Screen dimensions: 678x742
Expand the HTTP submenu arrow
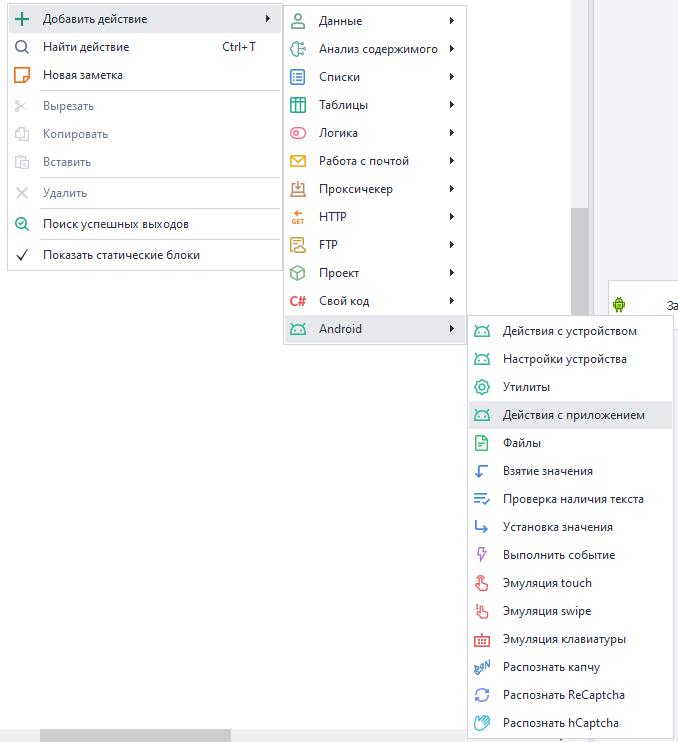pos(452,217)
